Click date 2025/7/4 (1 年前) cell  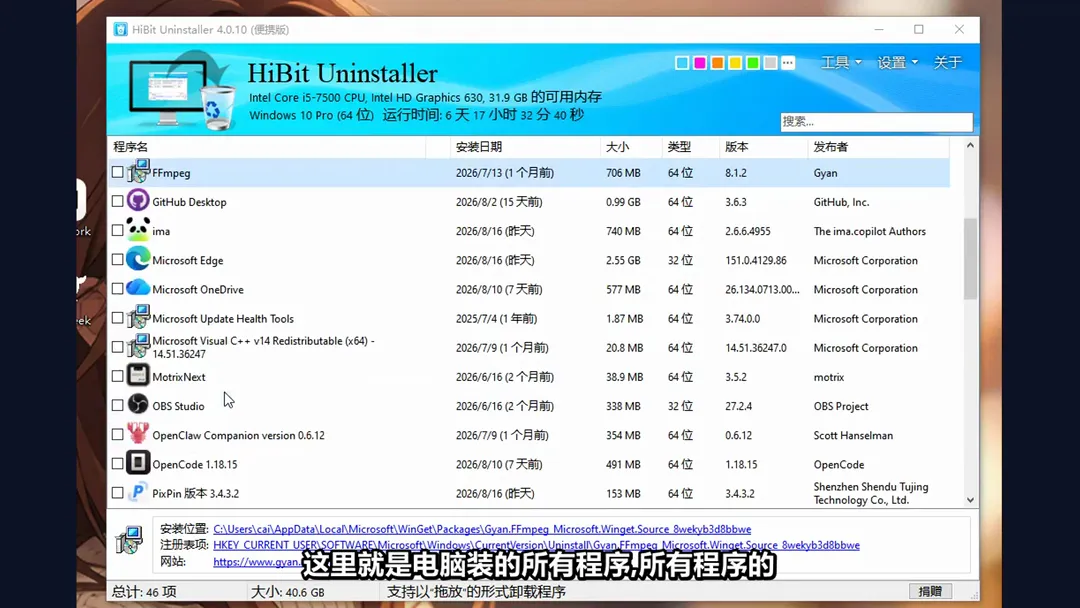(496, 319)
